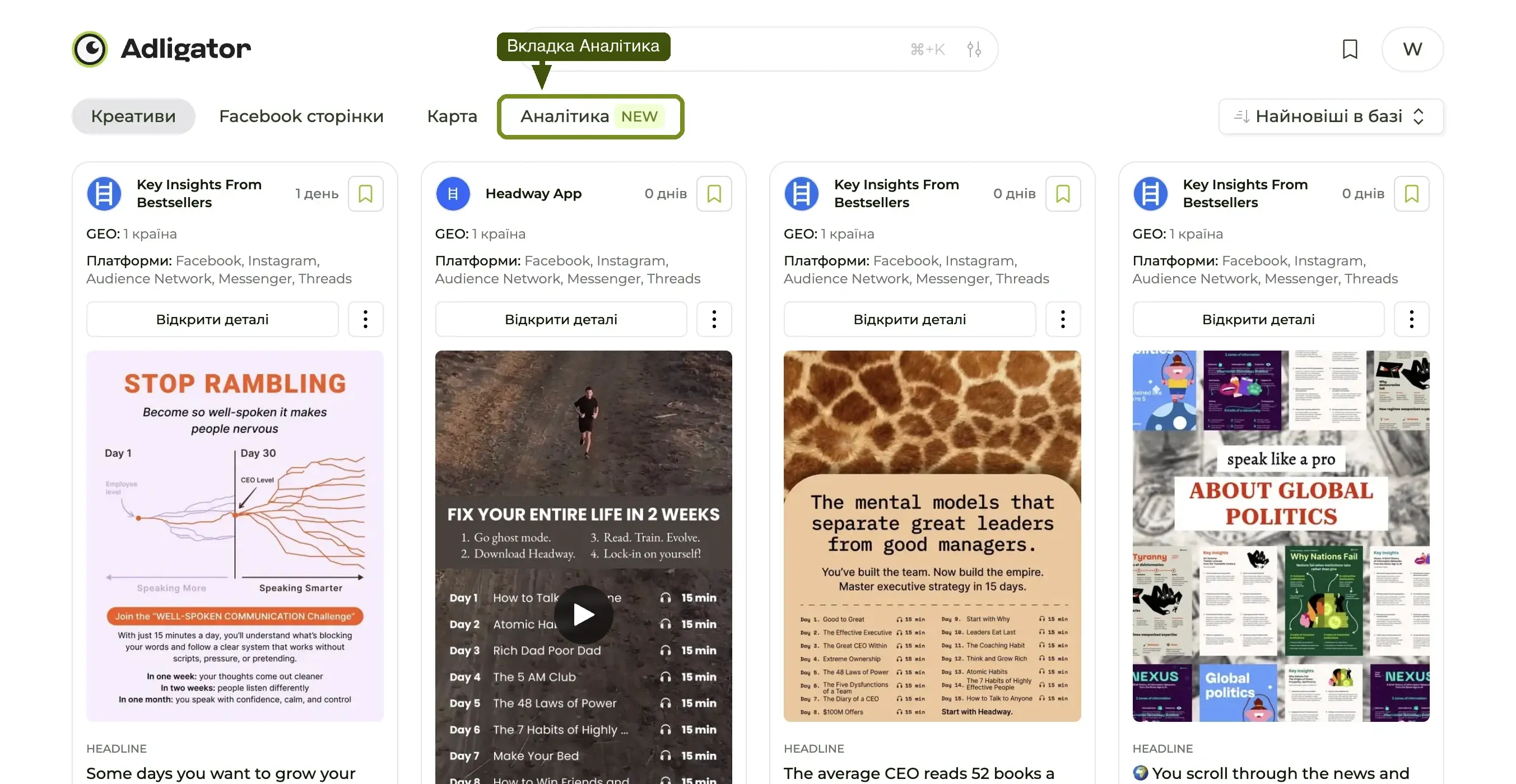Viewport: 1516px width, 784px height.
Task: Open more options for Stop Rambling card
Action: click(365, 319)
